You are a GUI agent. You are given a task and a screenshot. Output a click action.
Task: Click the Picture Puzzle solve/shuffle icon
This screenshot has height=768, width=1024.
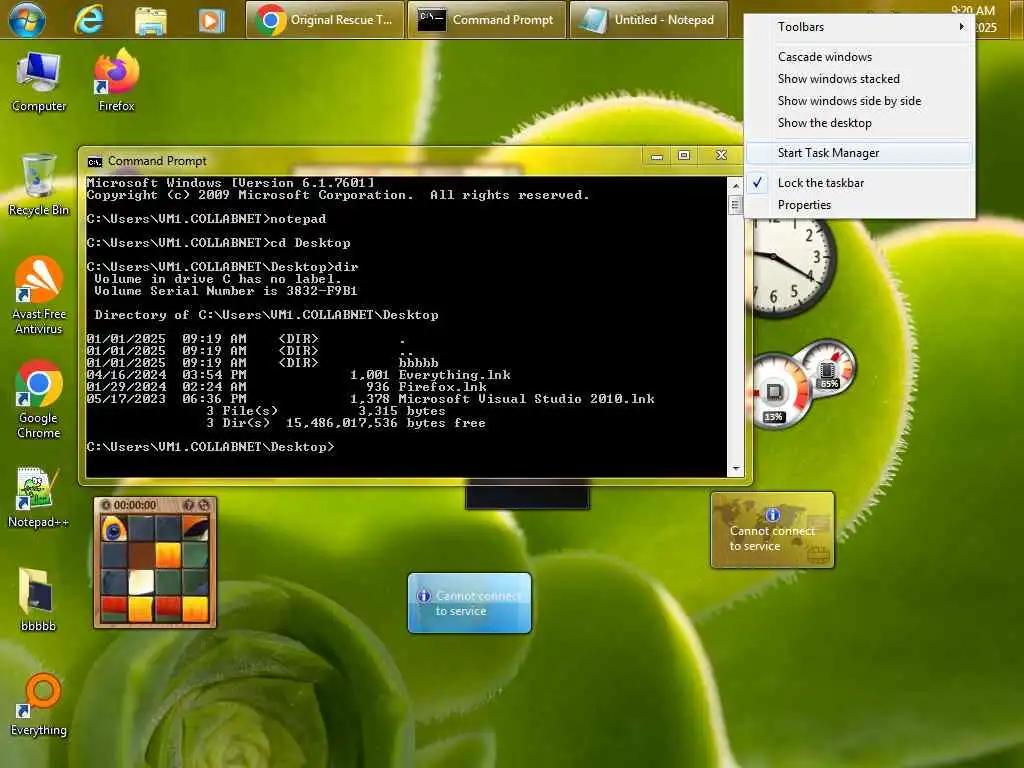coord(204,505)
